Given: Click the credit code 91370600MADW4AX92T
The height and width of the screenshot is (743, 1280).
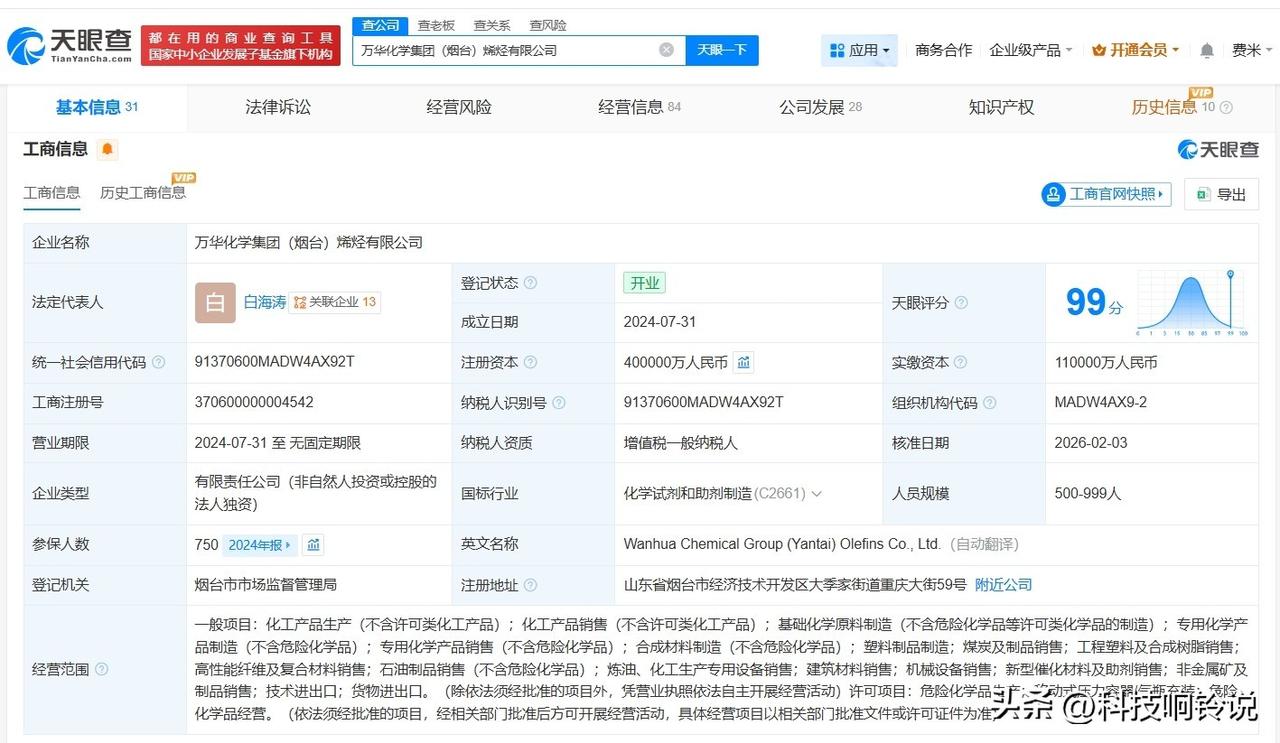Looking at the screenshot, I should pyautogui.click(x=275, y=362).
